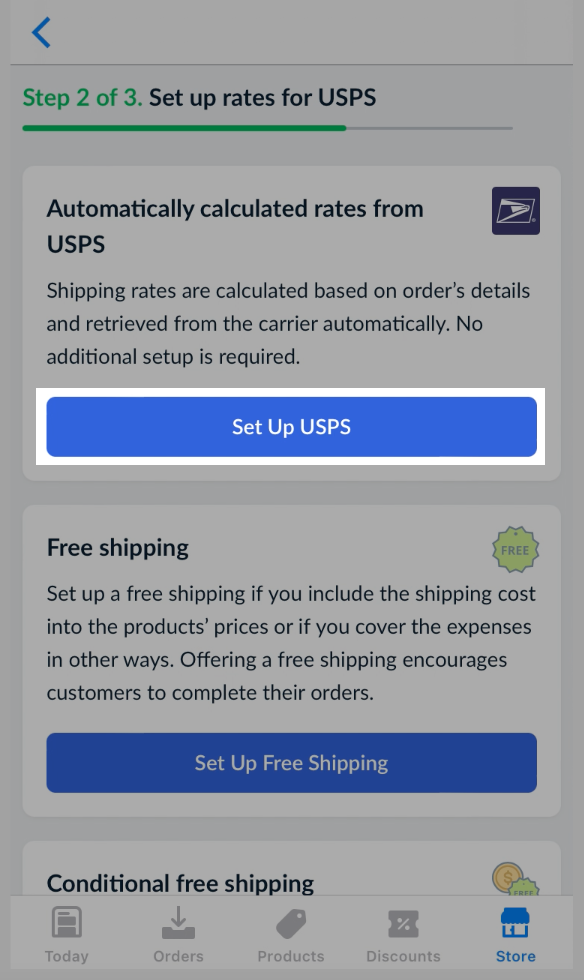
Task: Tap the green step progress bar
Action: tap(184, 128)
